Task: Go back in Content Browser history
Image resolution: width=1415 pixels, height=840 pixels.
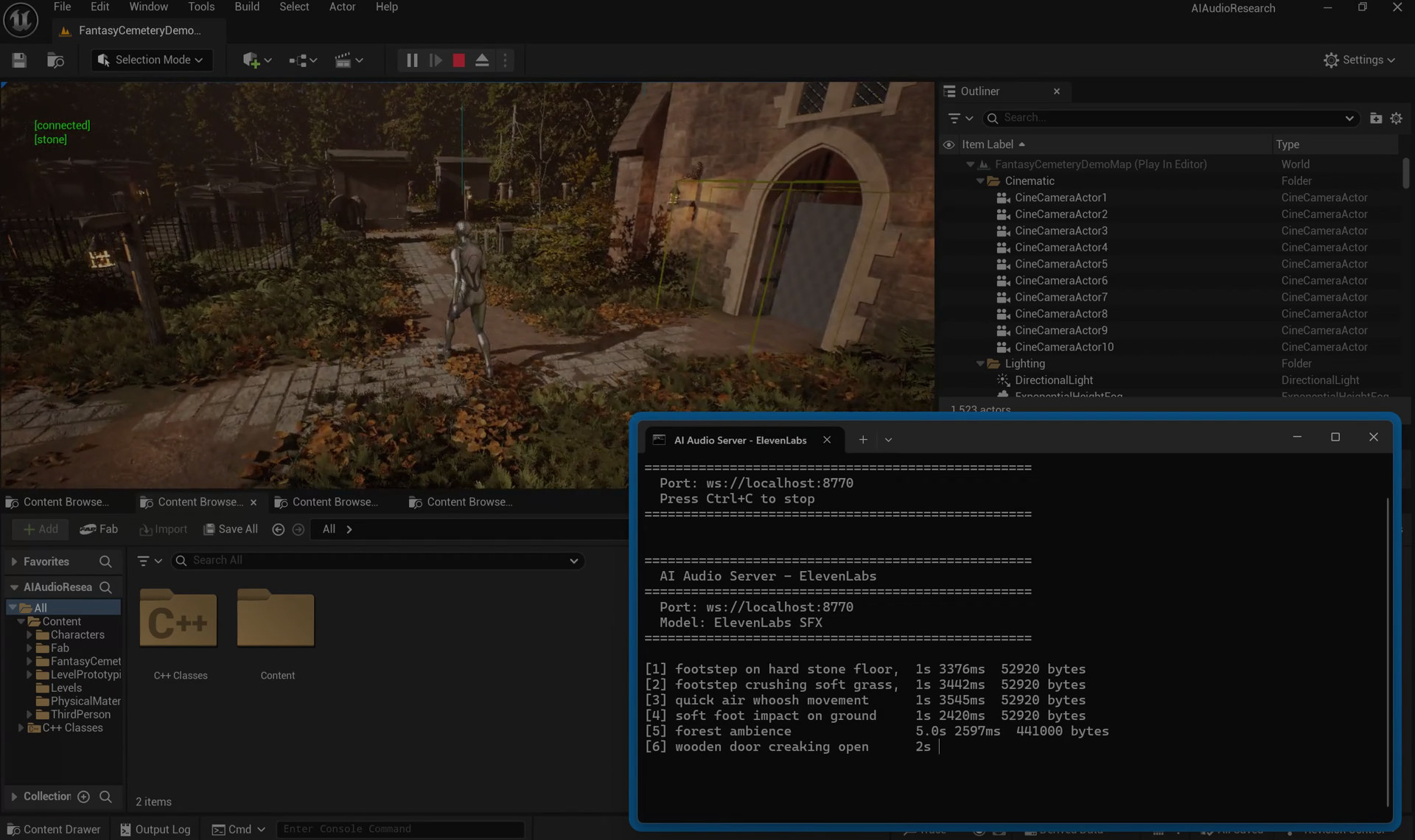Action: [x=278, y=529]
